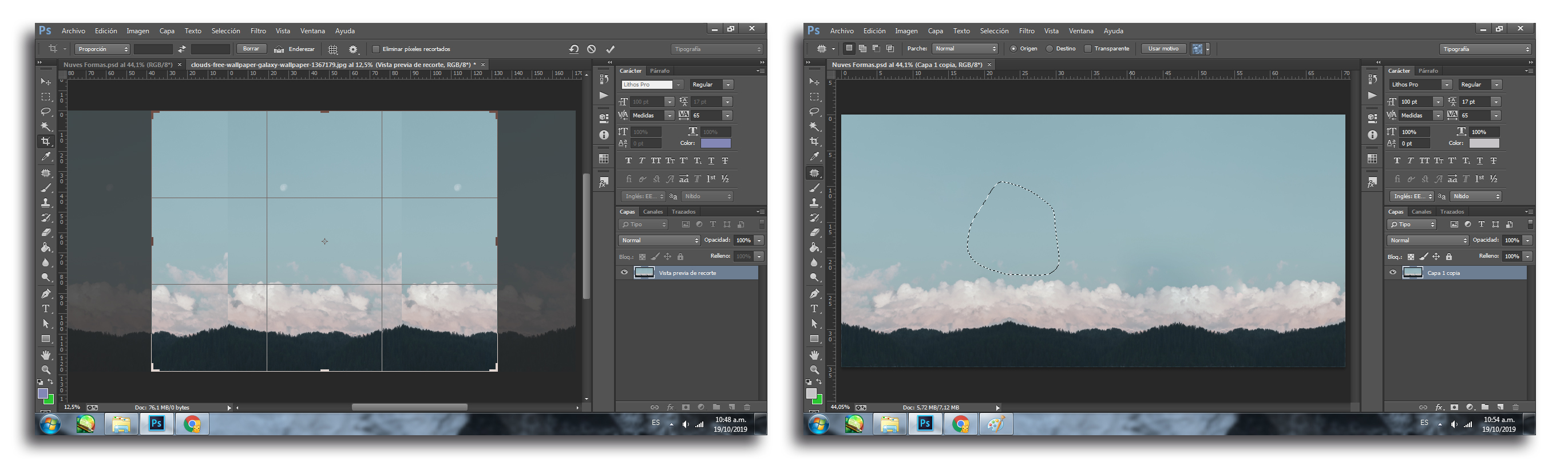Select the Brush tool in left window

coord(46,188)
